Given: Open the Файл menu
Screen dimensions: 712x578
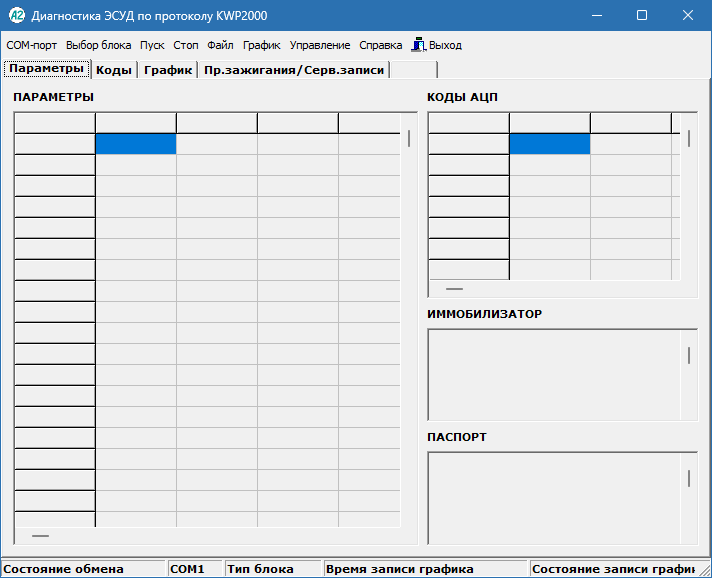Looking at the screenshot, I should (x=220, y=45).
